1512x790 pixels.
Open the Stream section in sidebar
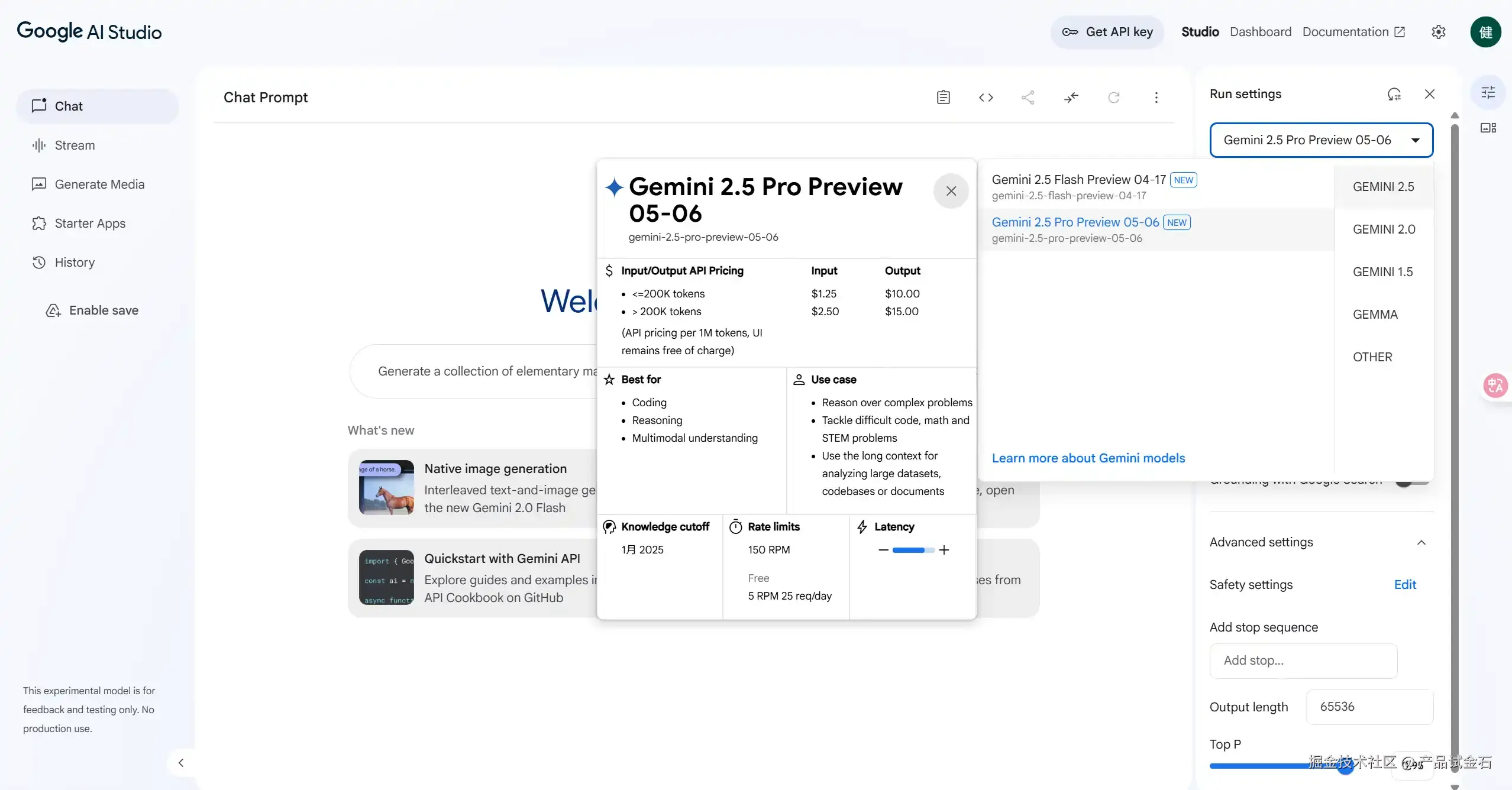click(x=75, y=145)
